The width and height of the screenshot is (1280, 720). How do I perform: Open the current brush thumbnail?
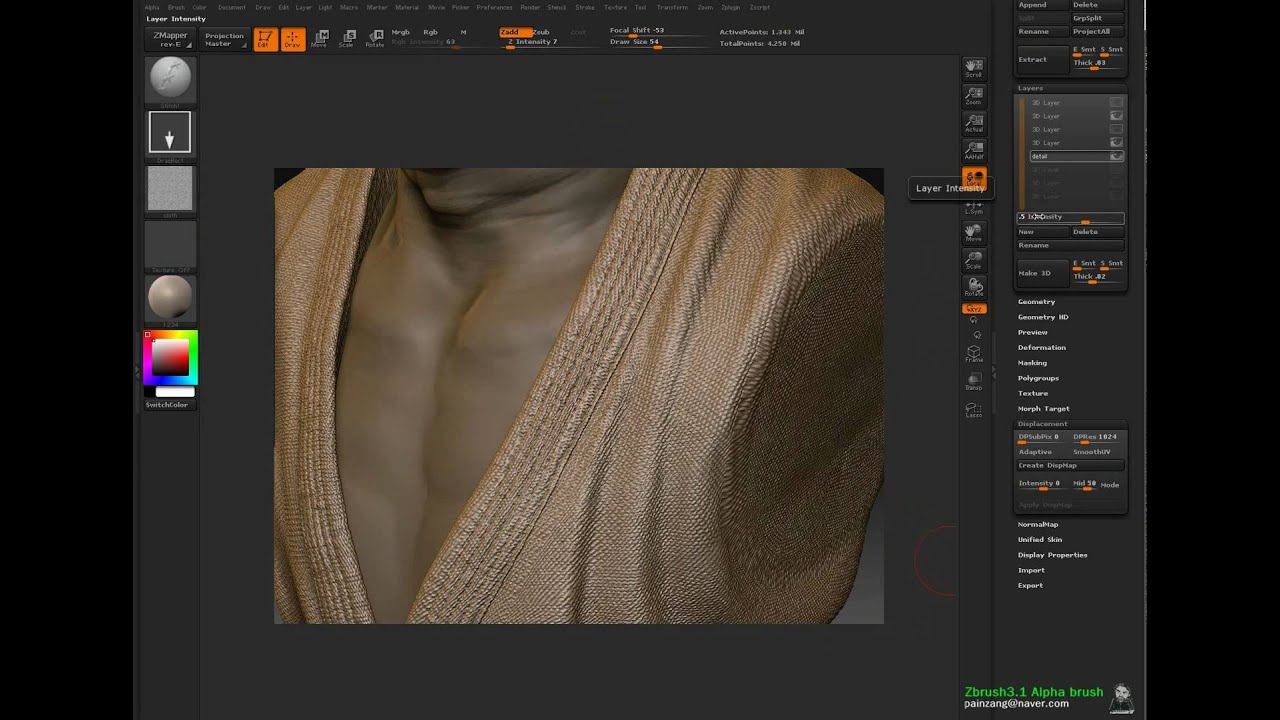[170, 80]
